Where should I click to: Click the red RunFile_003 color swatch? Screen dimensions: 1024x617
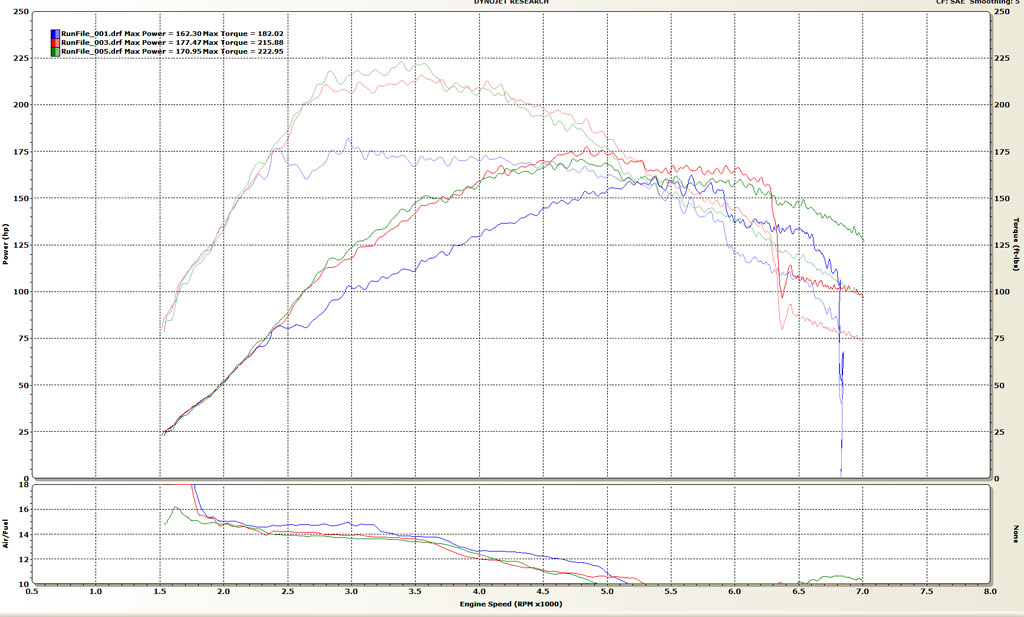(55, 43)
